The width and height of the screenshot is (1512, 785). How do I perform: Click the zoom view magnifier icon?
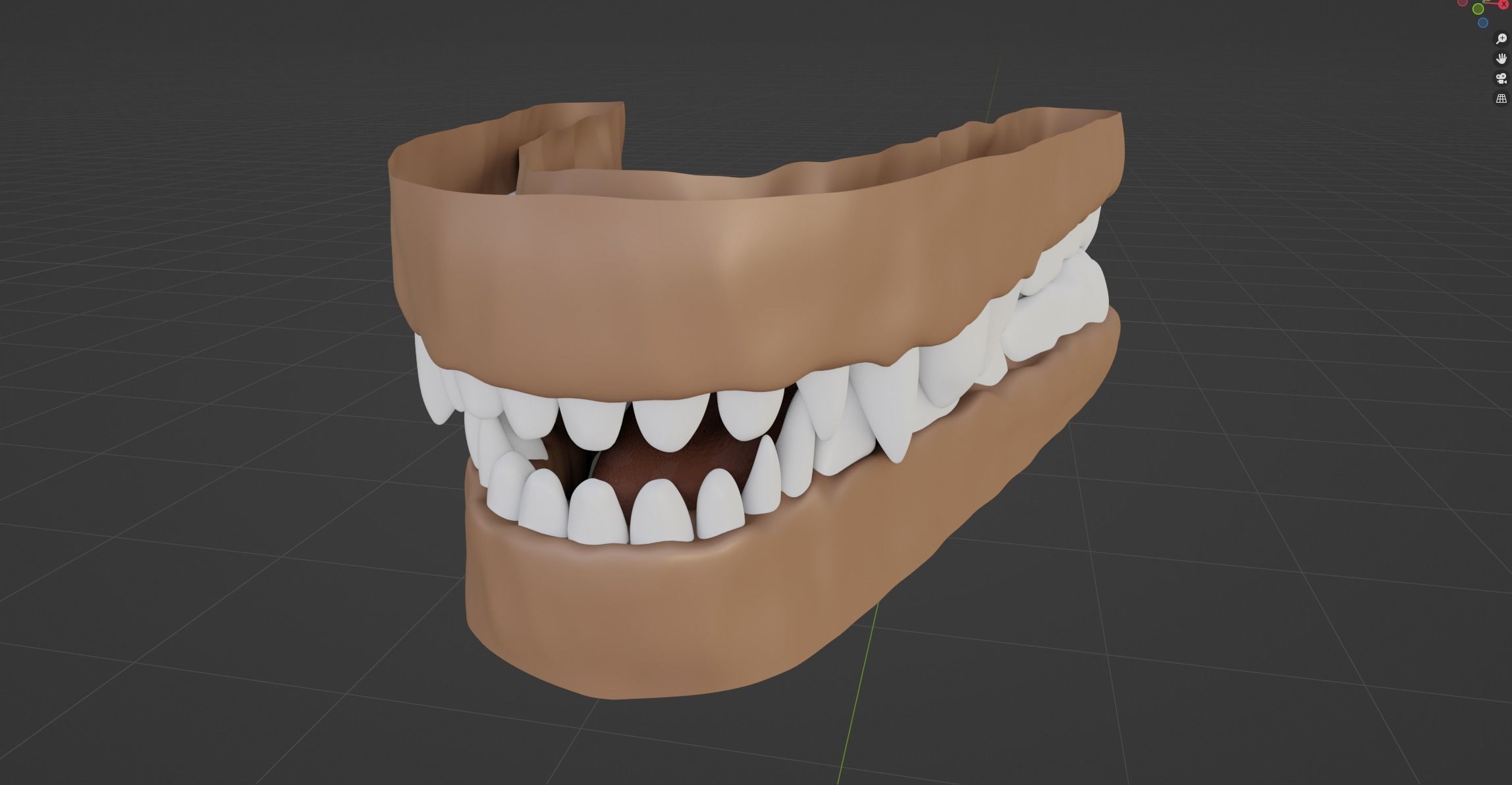(x=1501, y=39)
